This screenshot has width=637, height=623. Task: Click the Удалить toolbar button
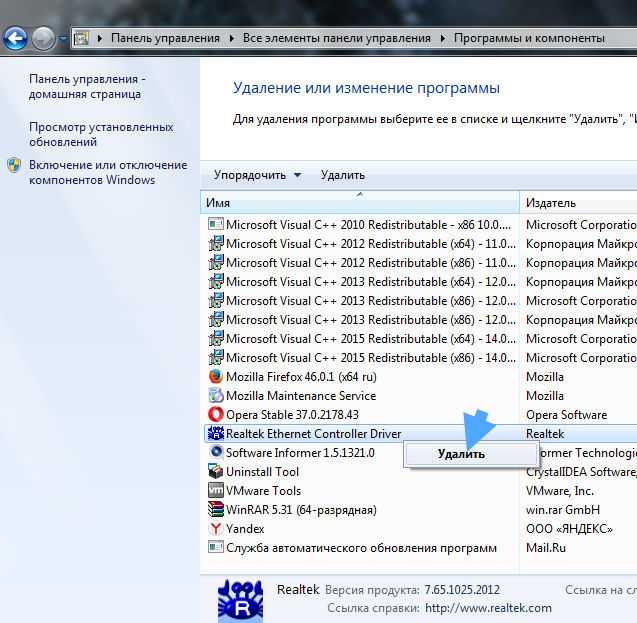pos(342,175)
